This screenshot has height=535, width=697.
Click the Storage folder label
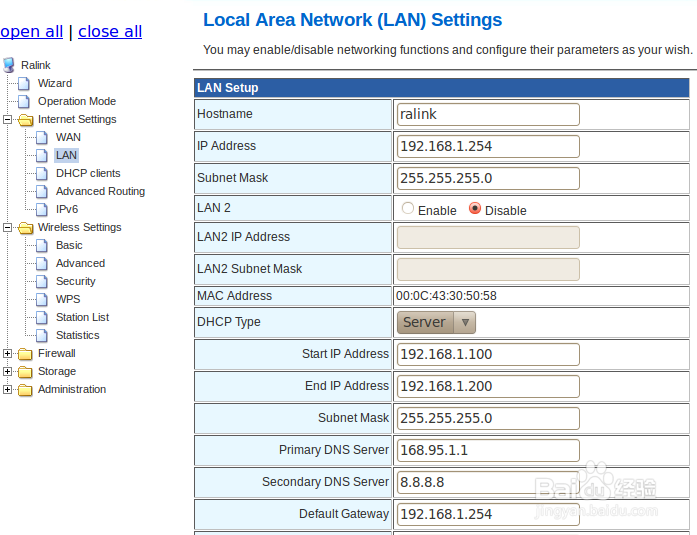(x=57, y=371)
